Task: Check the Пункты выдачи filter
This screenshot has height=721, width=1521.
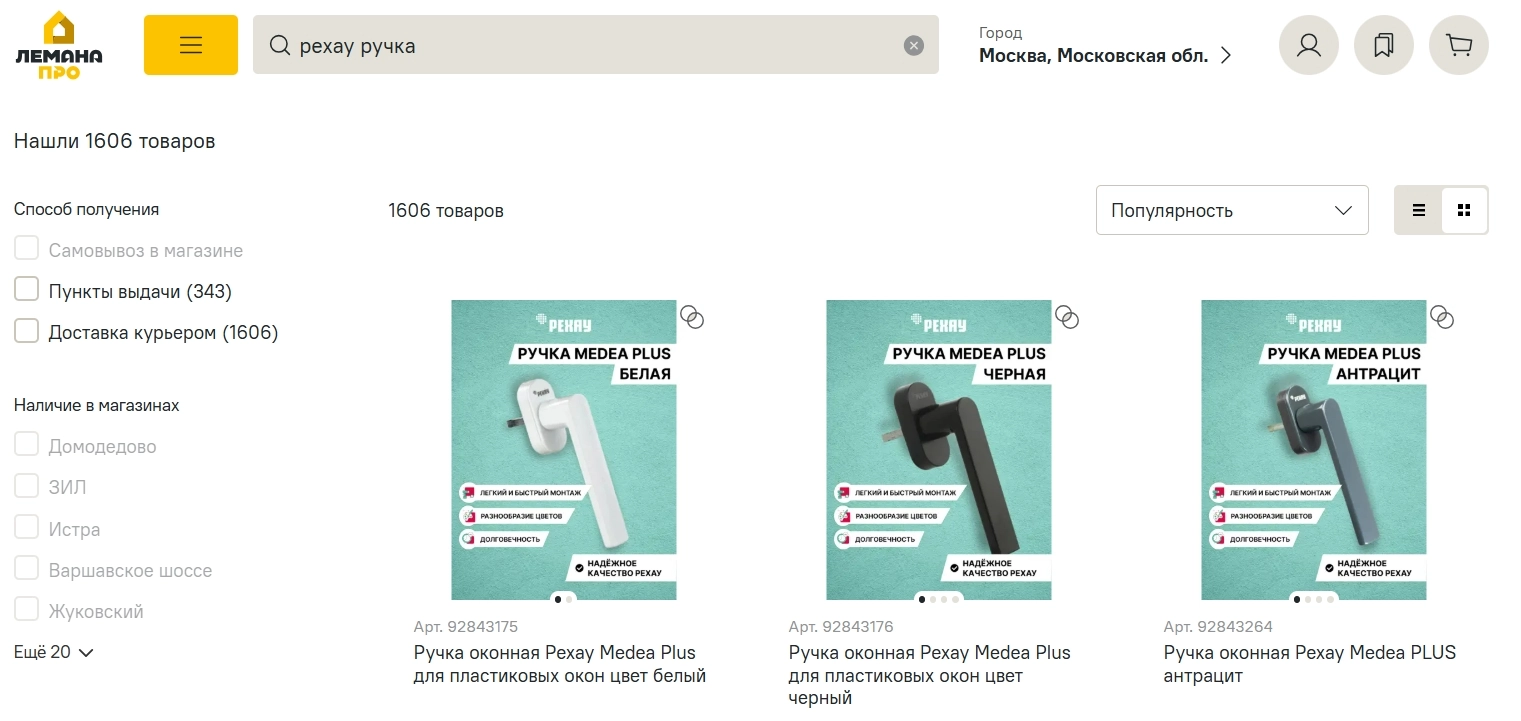Action: [27, 291]
